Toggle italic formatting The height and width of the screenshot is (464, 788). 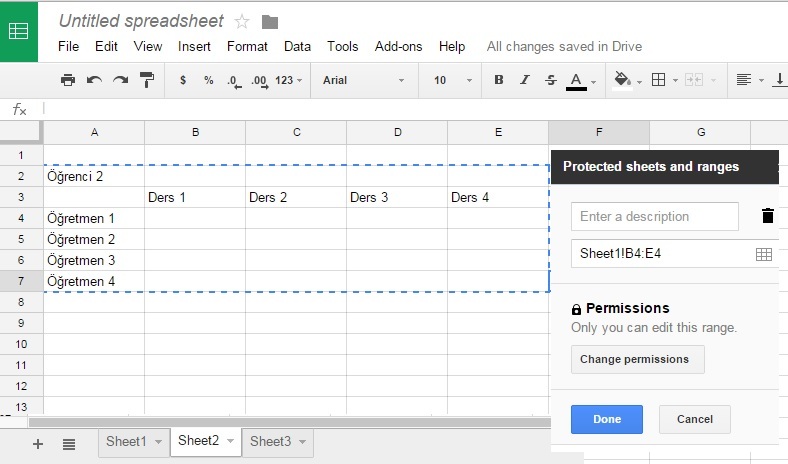pos(525,80)
